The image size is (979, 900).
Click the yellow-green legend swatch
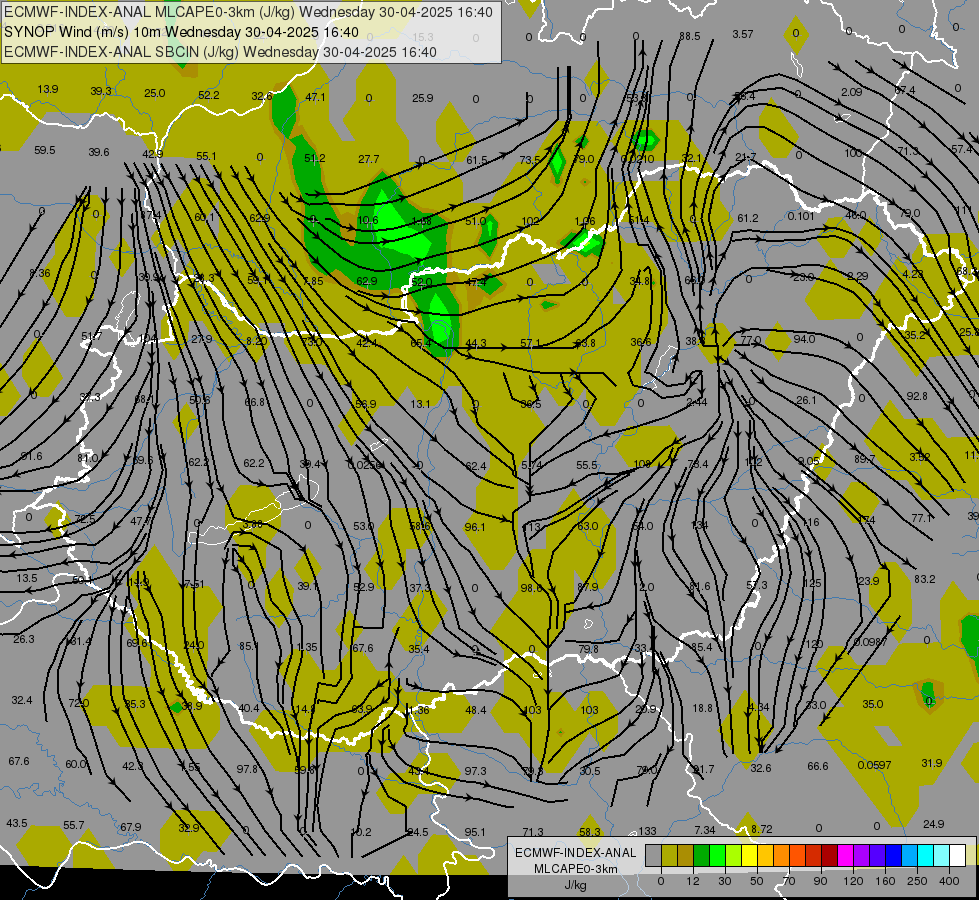point(733,856)
